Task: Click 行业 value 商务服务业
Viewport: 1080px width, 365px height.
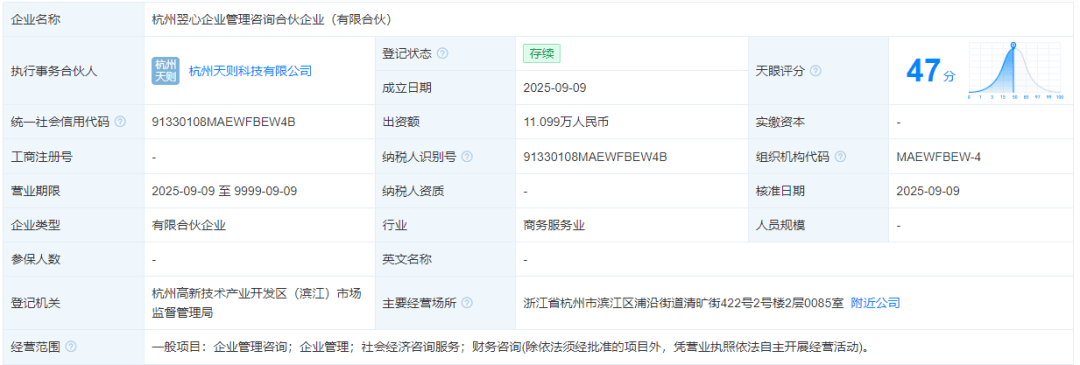Action: [554, 225]
